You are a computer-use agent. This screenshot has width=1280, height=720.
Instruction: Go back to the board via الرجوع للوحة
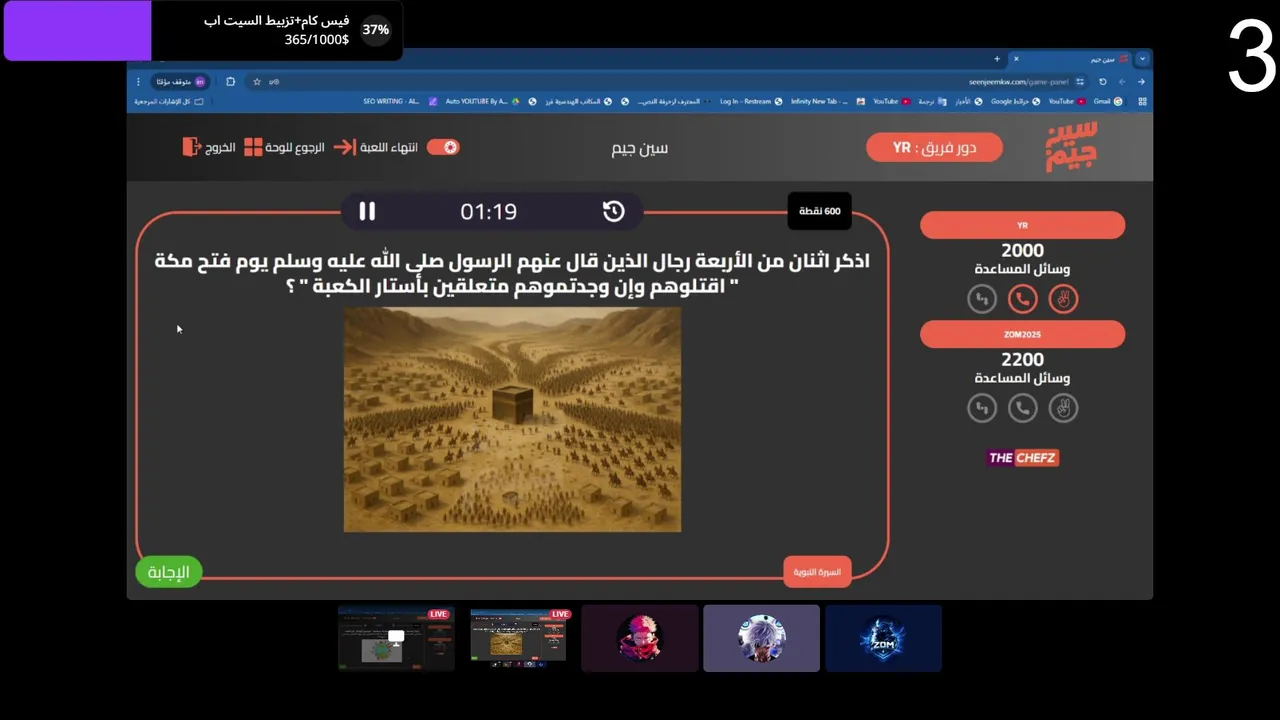(x=285, y=147)
